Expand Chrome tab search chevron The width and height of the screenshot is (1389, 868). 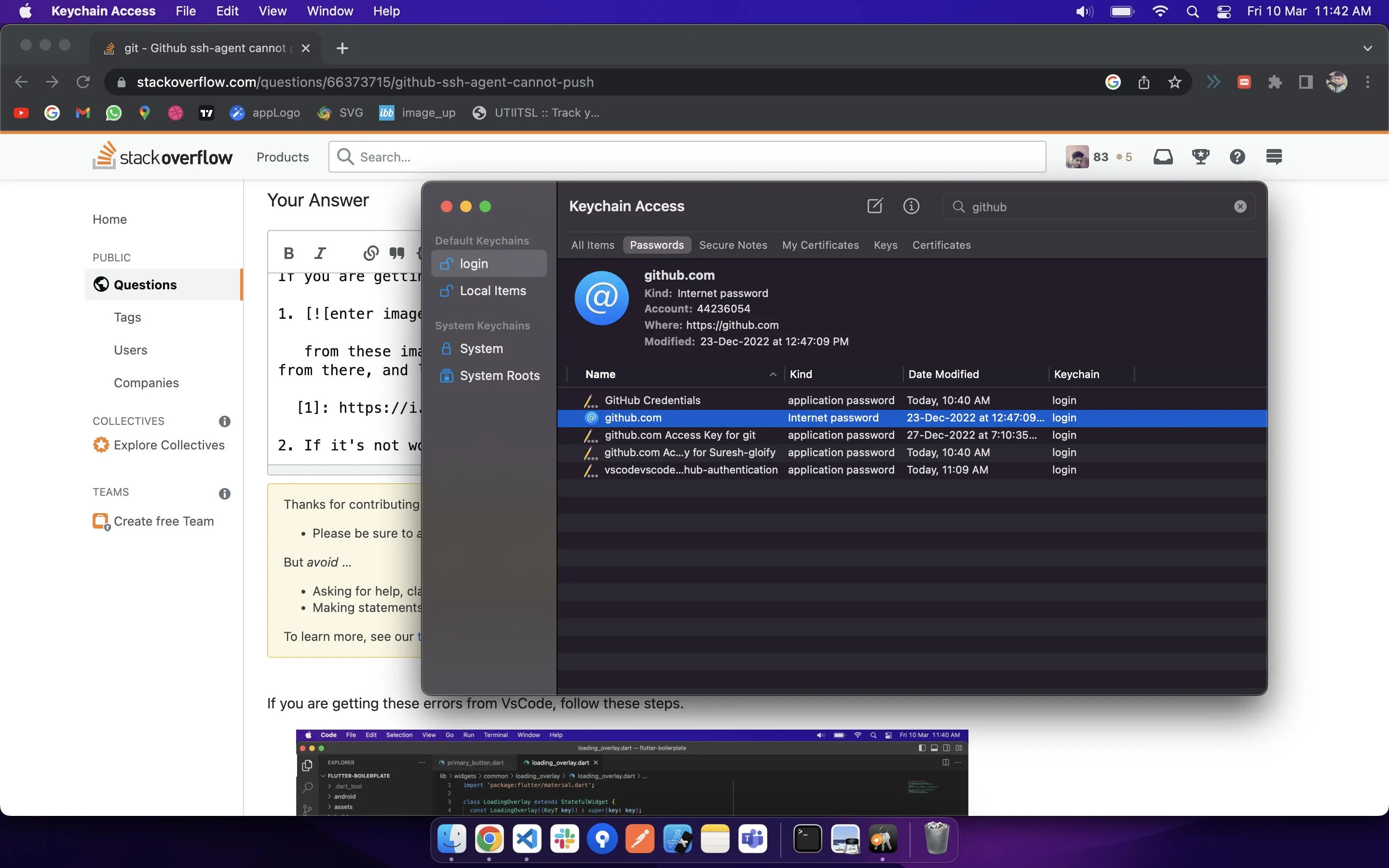[x=1367, y=48]
